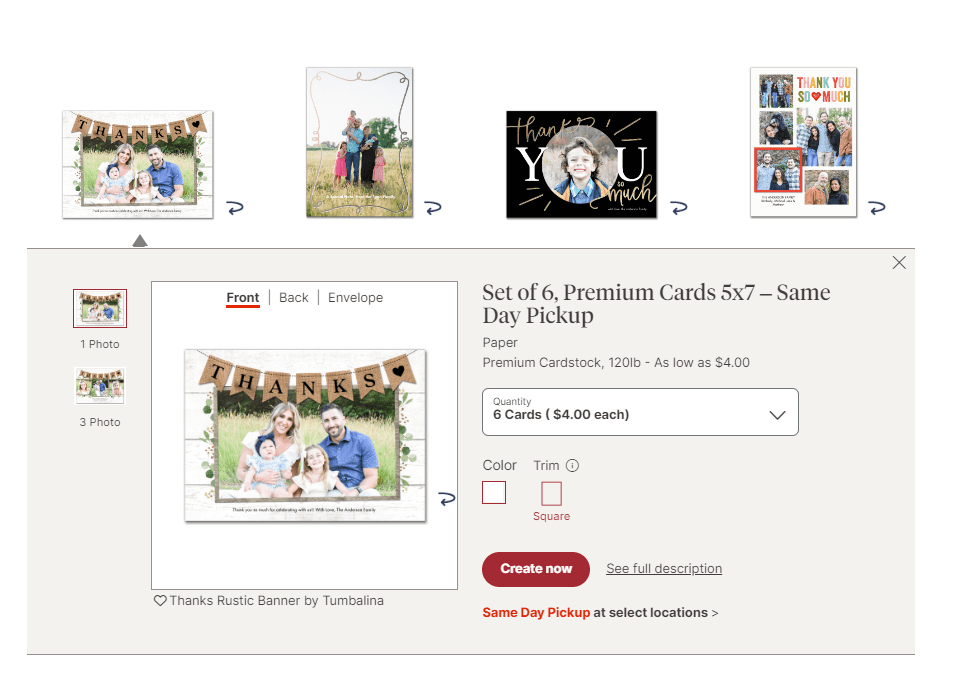Viewport: 965px width, 674px height.
Task: Select the Front tab
Action: 243,298
